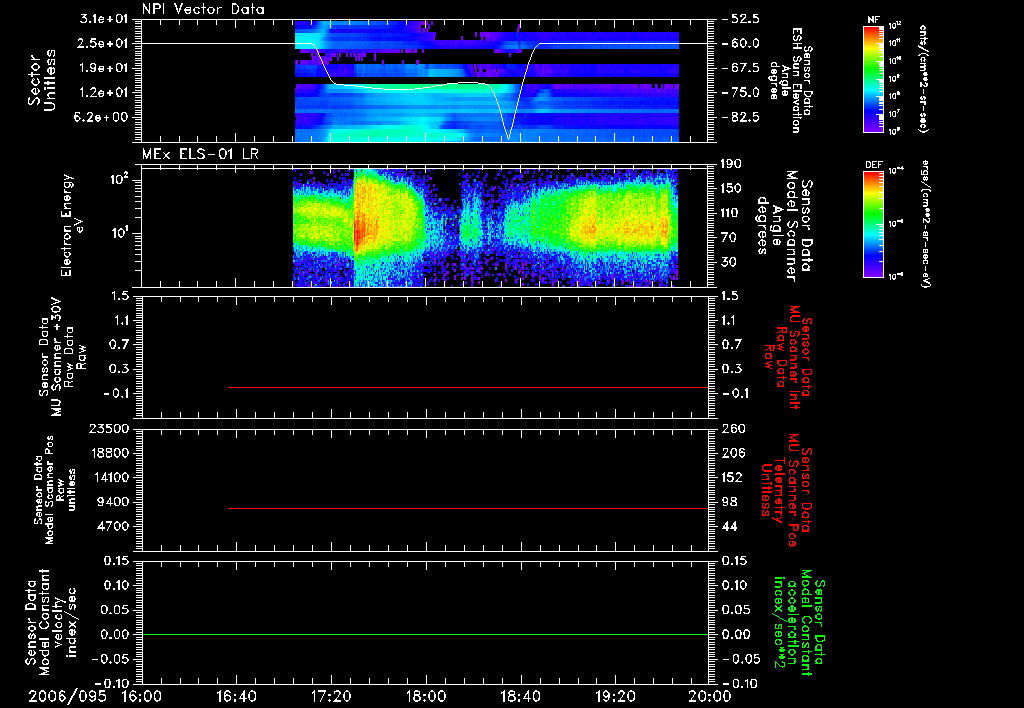The height and width of the screenshot is (708, 1024).
Task: Select the 18:40 time axis label
Action: pos(520,696)
